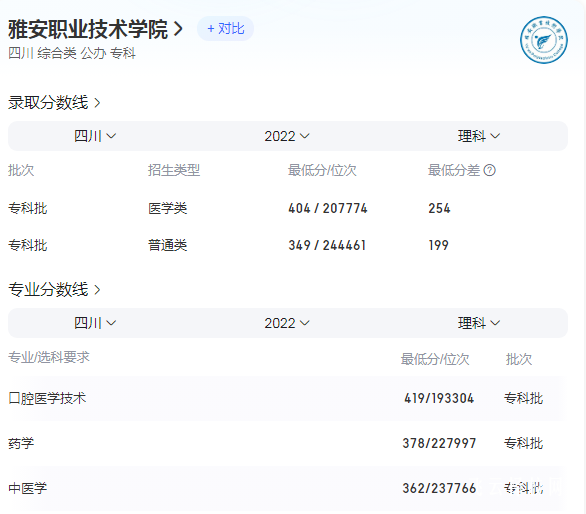Click the 普通类 enrollment type cell
586x514 pixels.
point(167,245)
